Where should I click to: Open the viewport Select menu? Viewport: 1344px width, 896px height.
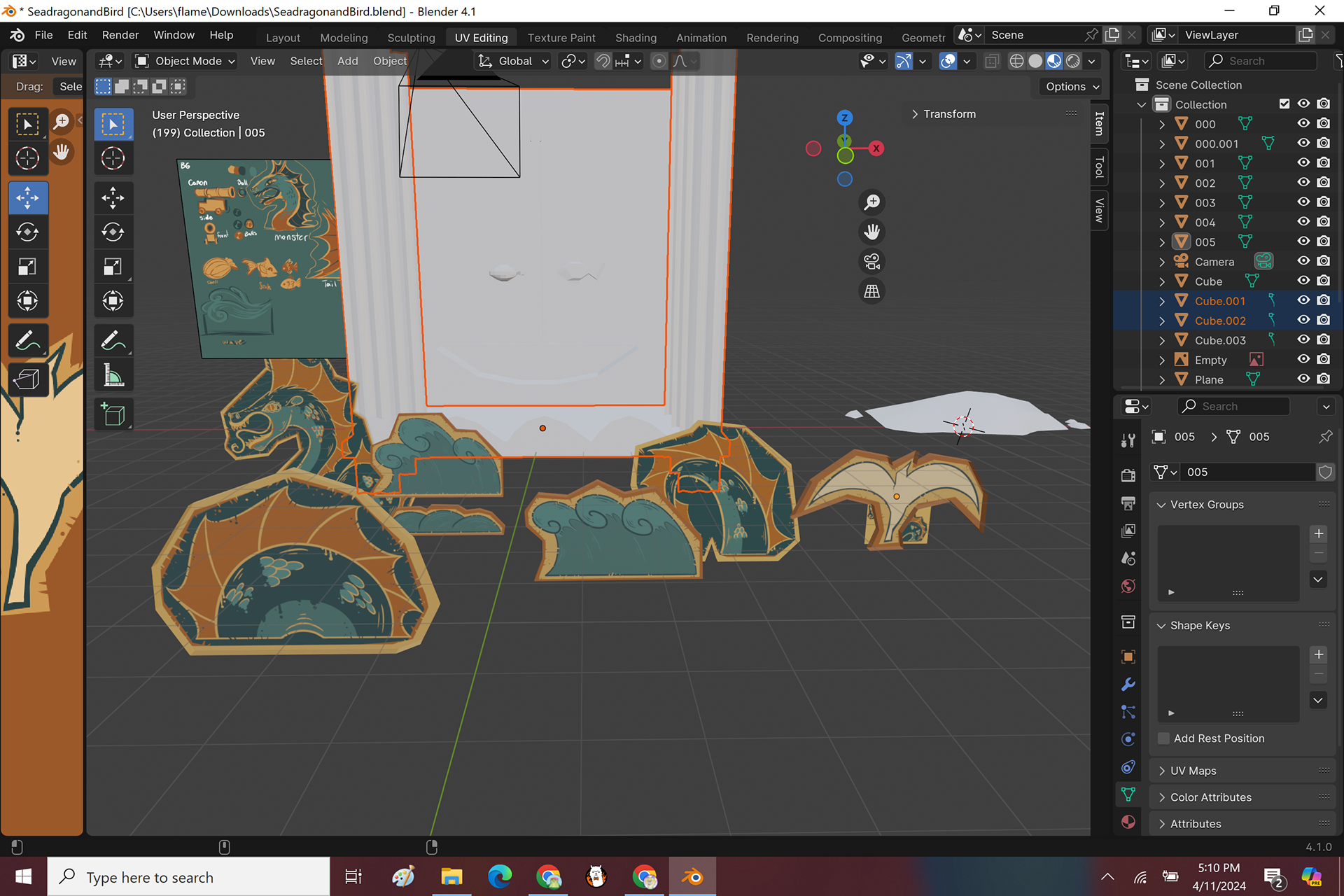pos(306,61)
